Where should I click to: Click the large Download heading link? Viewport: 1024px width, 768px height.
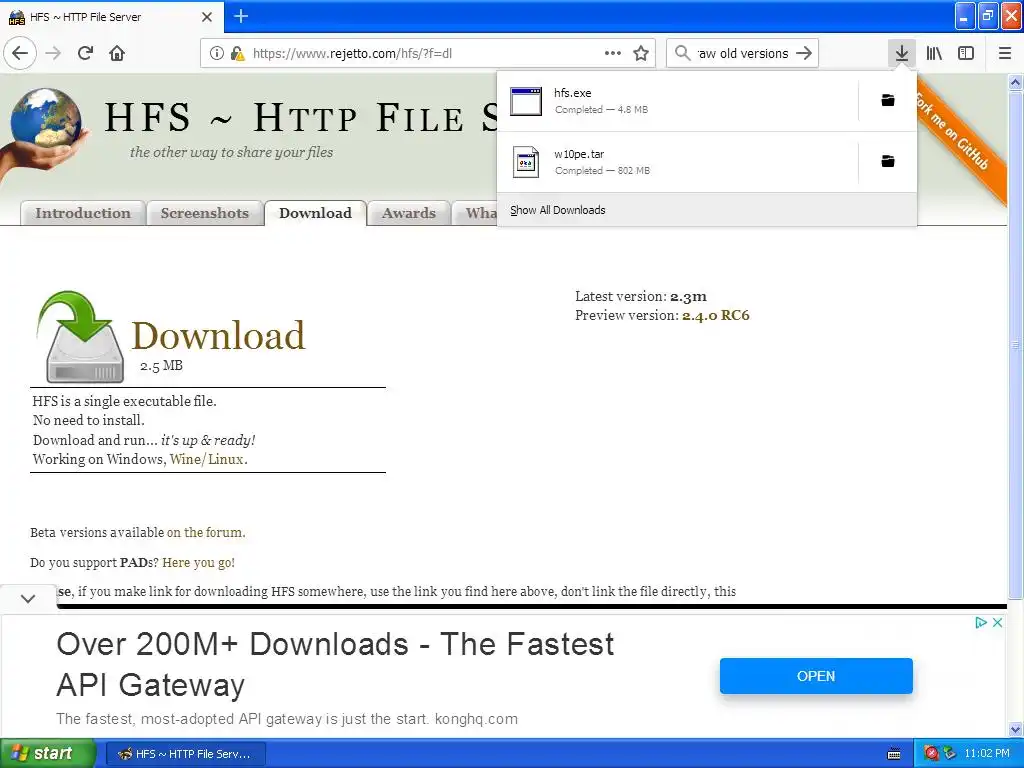click(219, 335)
